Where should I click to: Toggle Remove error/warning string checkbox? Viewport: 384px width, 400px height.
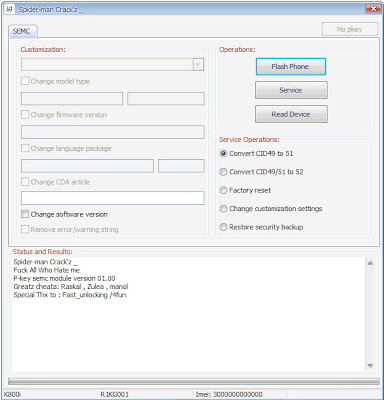[25, 229]
